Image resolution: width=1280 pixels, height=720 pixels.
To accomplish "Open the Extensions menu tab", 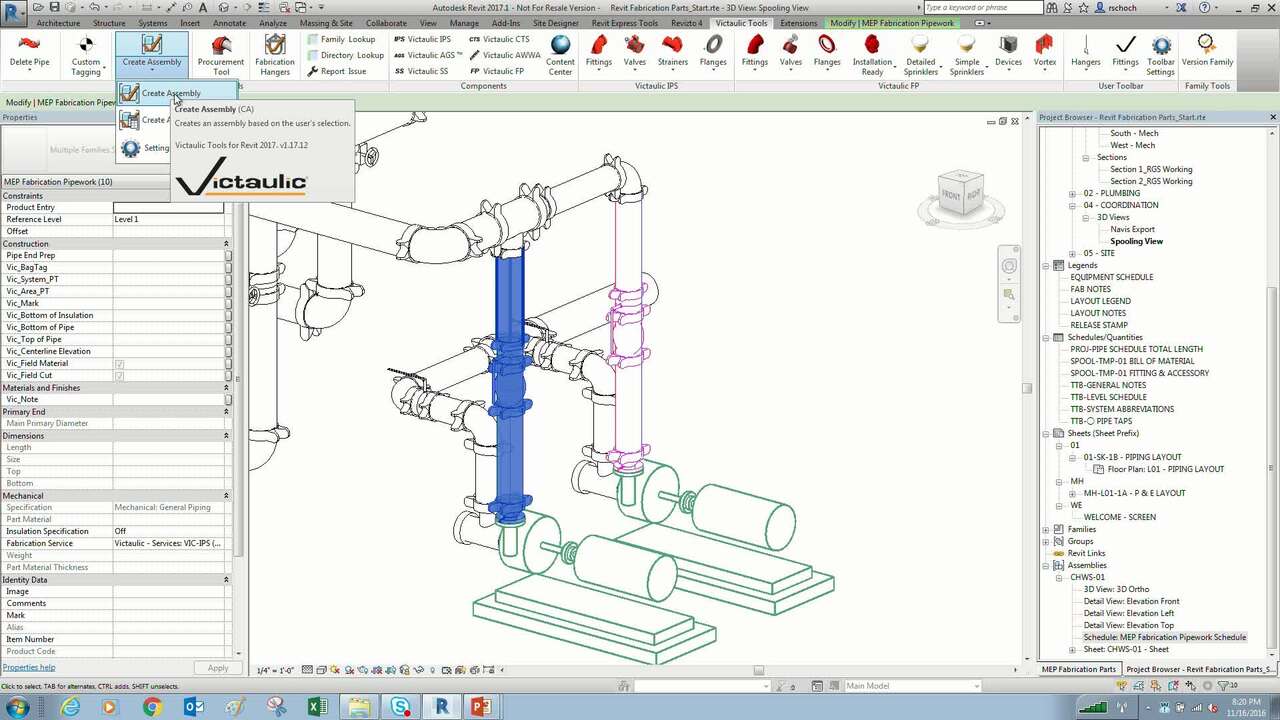I will tap(797, 23).
